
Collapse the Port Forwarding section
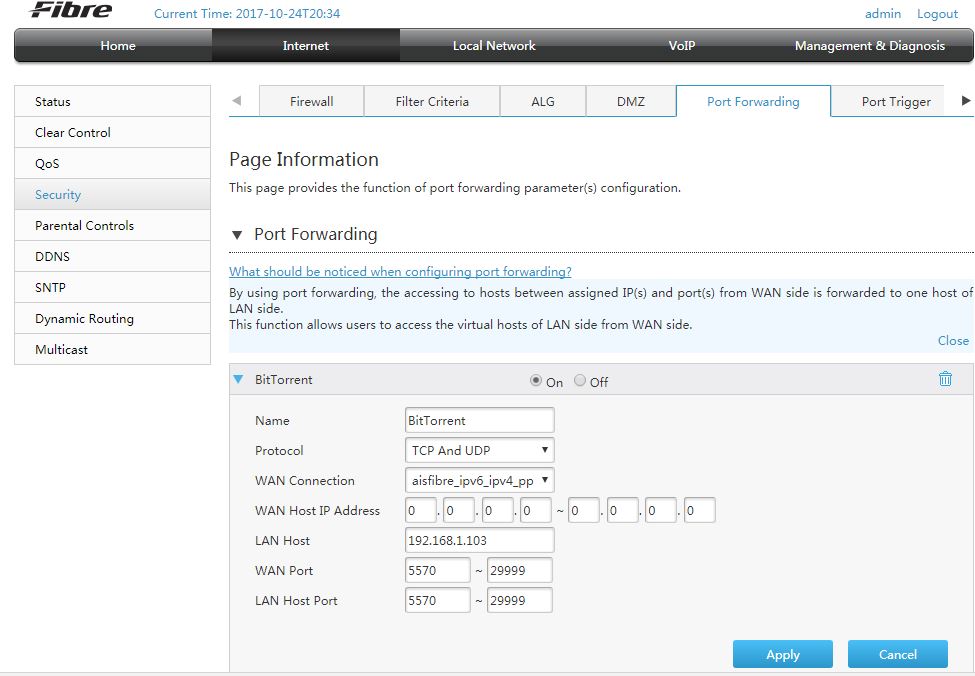coord(237,235)
